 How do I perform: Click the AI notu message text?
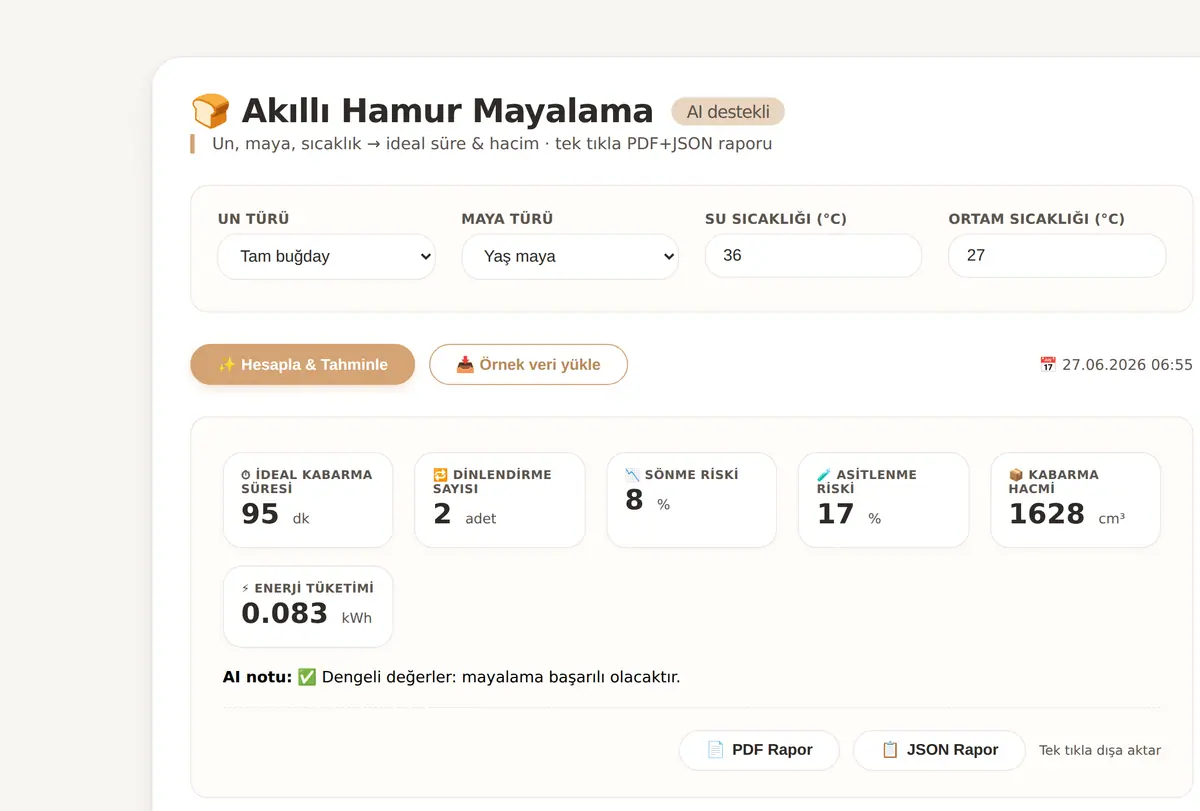point(501,677)
